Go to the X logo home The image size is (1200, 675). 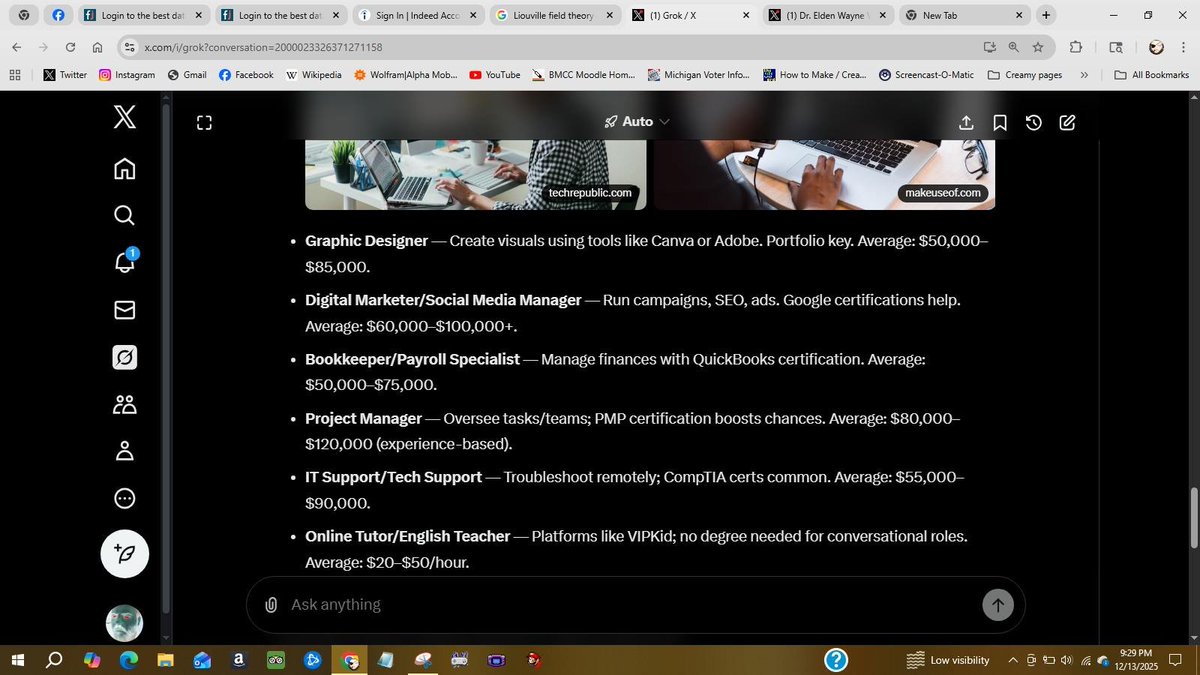click(124, 118)
